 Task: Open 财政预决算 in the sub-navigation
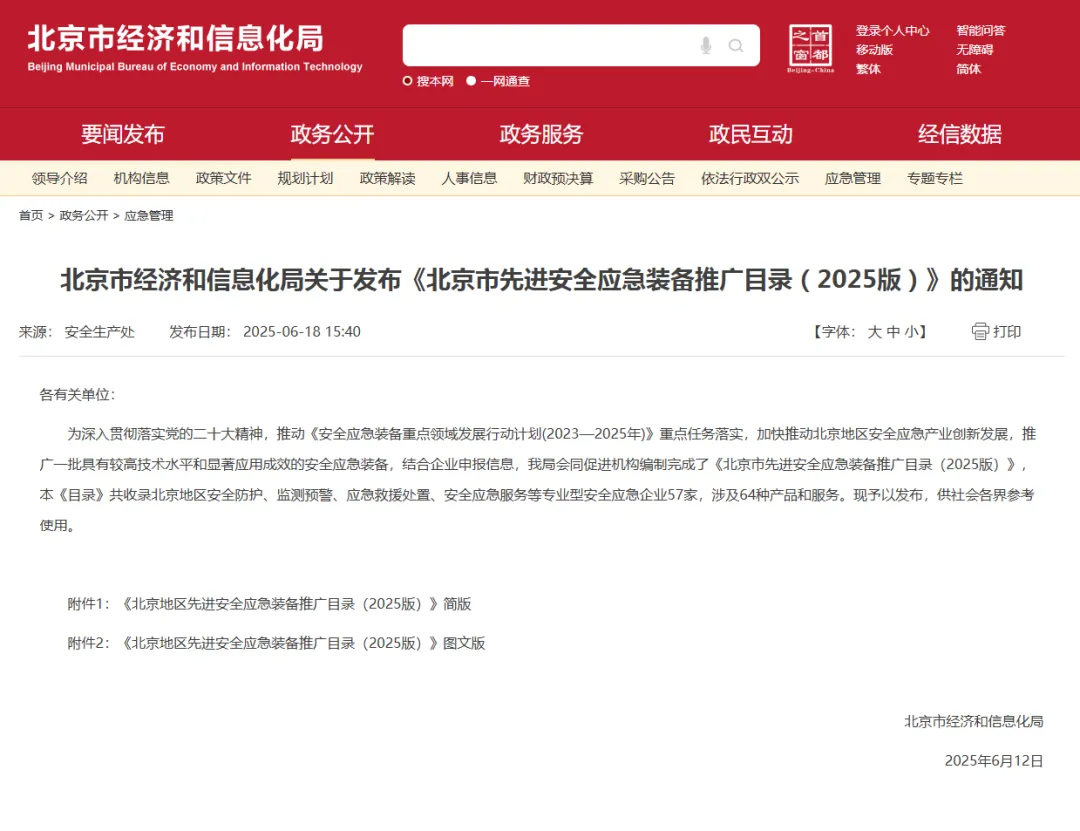point(558,178)
